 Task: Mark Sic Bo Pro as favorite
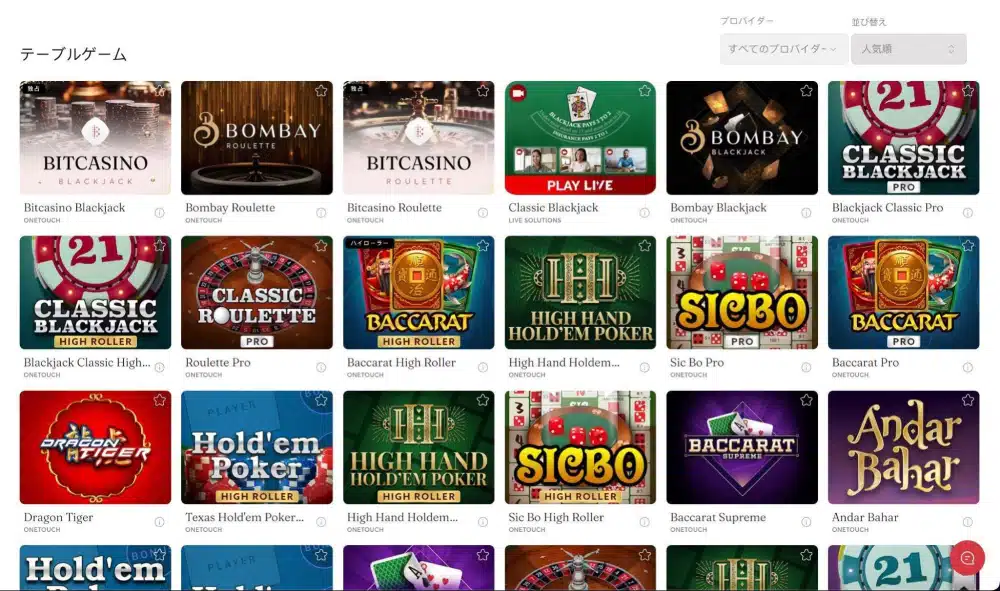pyautogui.click(x=806, y=245)
